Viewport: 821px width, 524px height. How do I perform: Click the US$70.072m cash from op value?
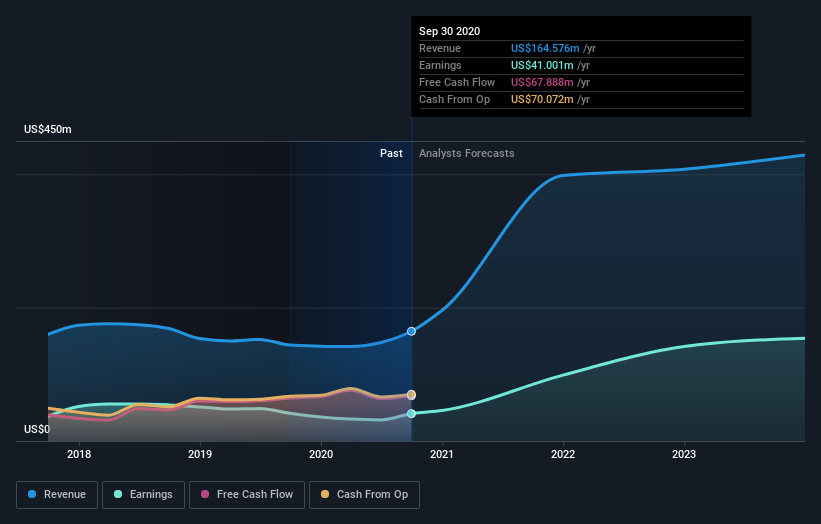tap(542, 99)
